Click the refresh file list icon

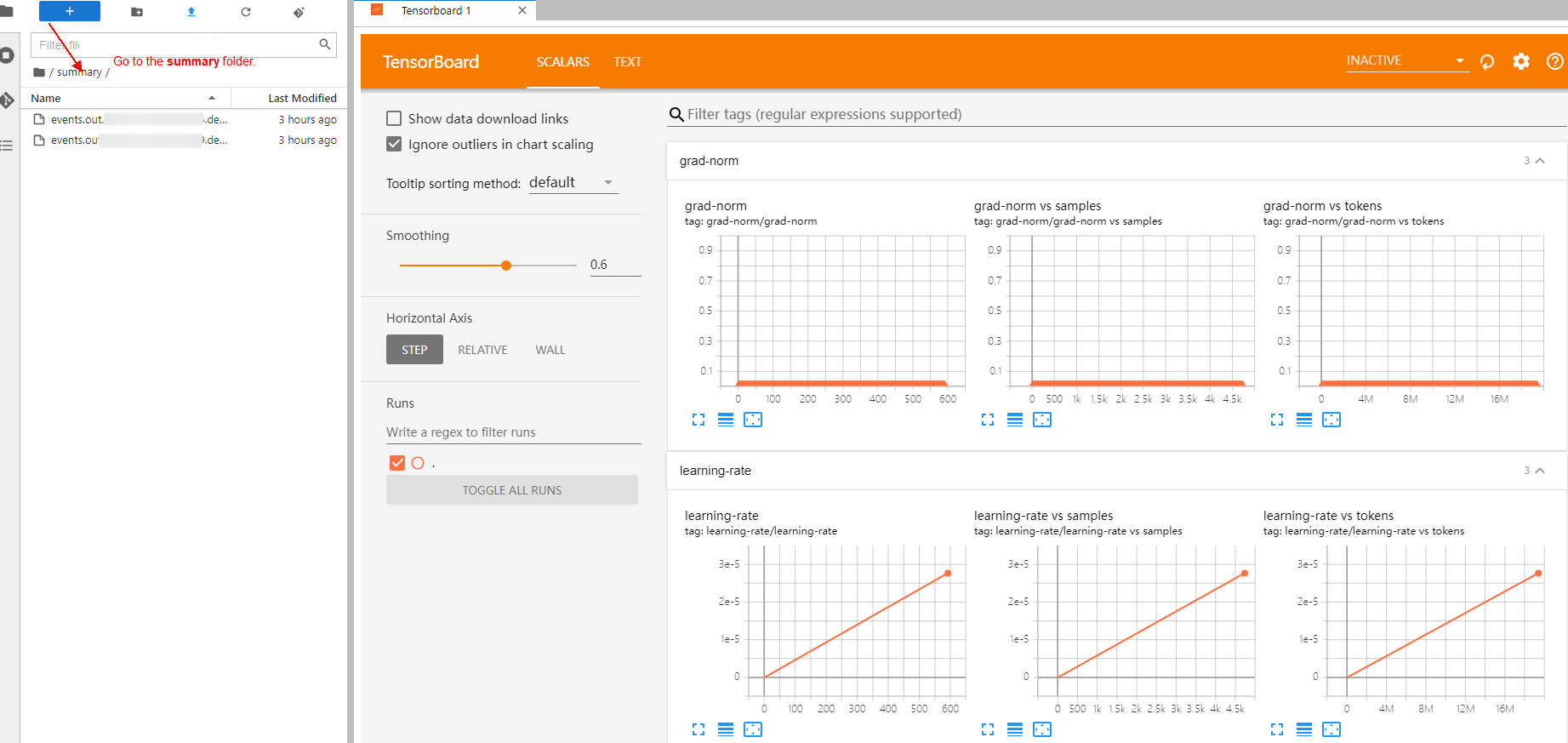coord(246,12)
